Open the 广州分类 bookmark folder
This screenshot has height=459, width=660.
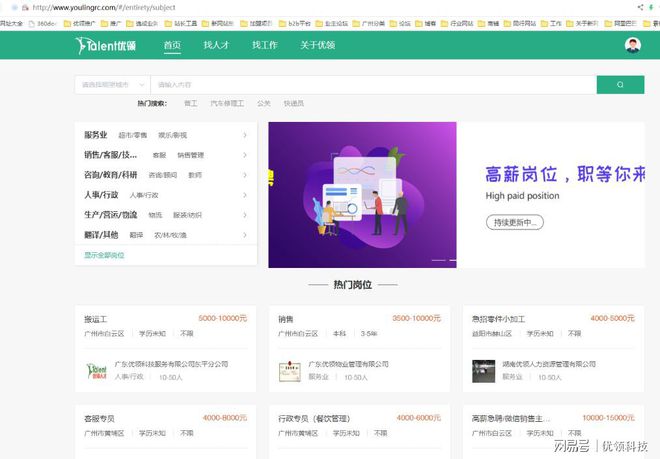click(369, 24)
